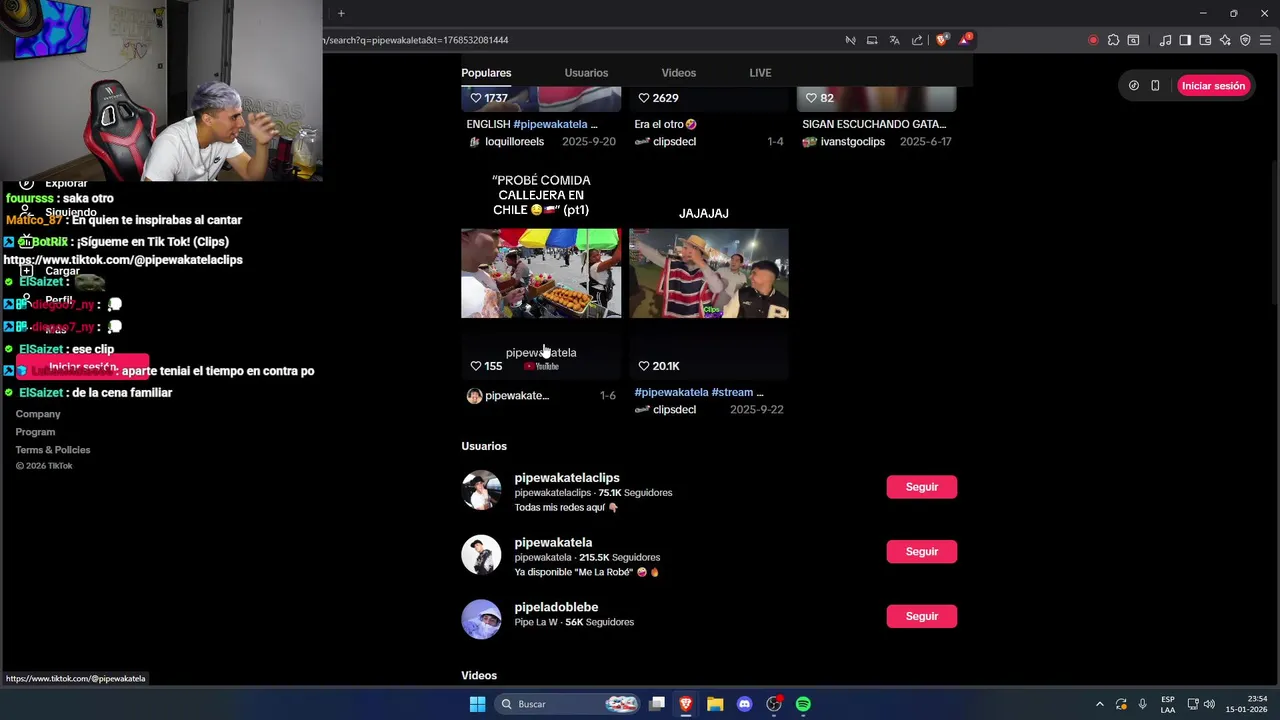
Task: Click the Task View taskbar icon
Action: pyautogui.click(x=657, y=704)
